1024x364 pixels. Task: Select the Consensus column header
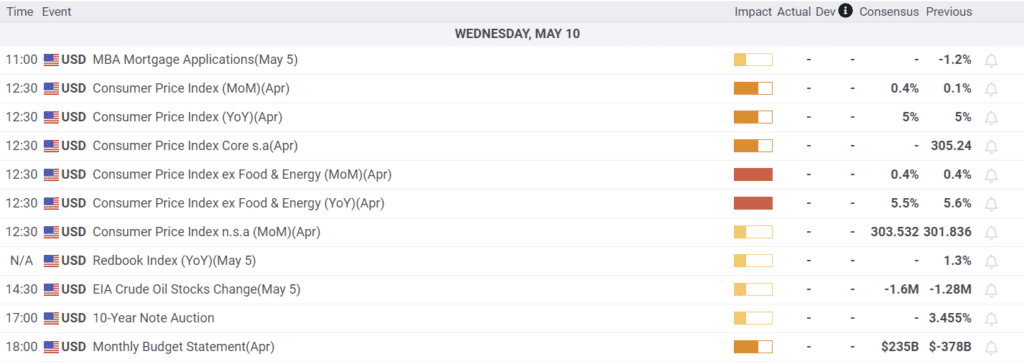pyautogui.click(x=889, y=12)
